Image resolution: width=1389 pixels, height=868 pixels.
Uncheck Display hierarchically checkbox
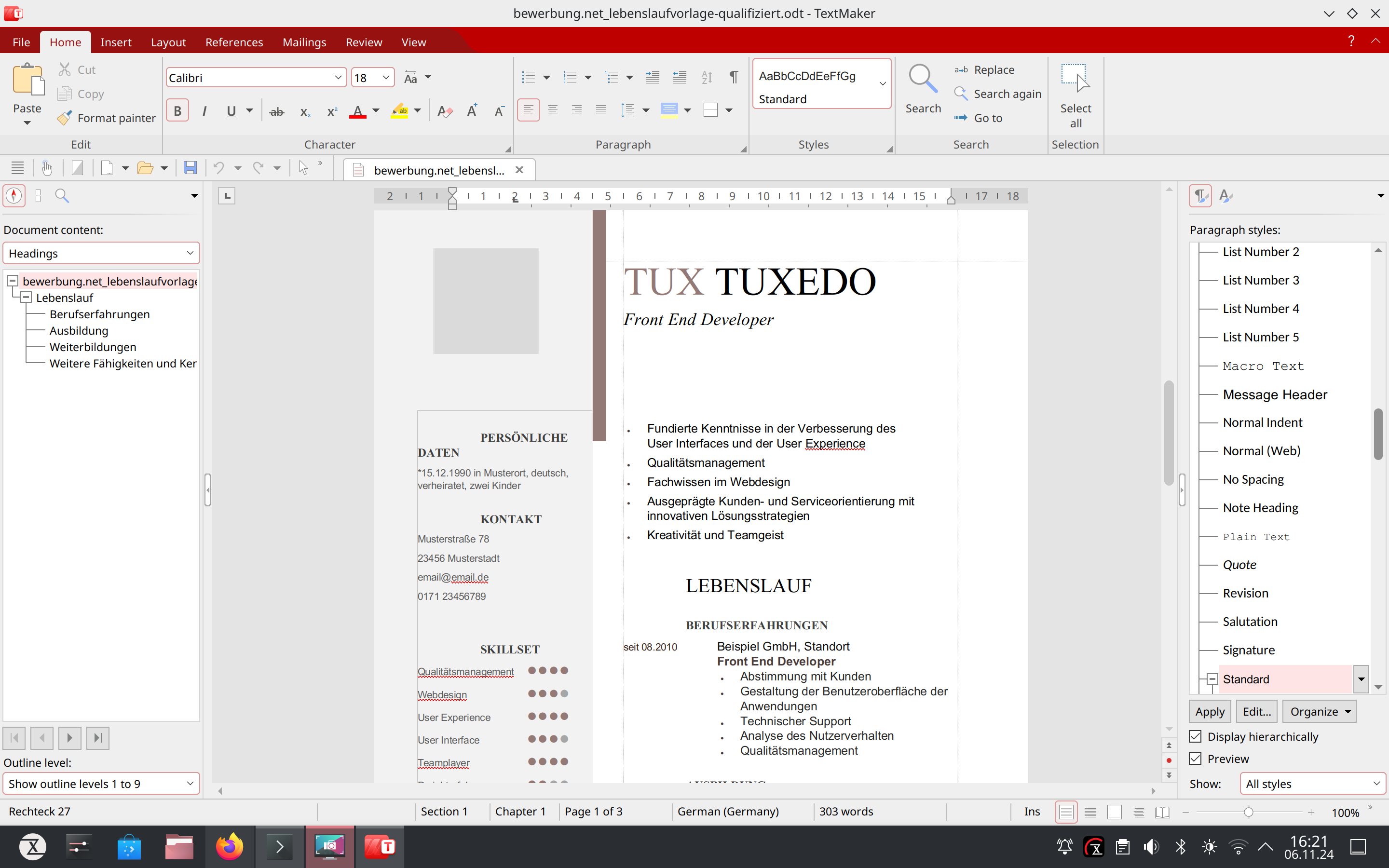(1195, 736)
